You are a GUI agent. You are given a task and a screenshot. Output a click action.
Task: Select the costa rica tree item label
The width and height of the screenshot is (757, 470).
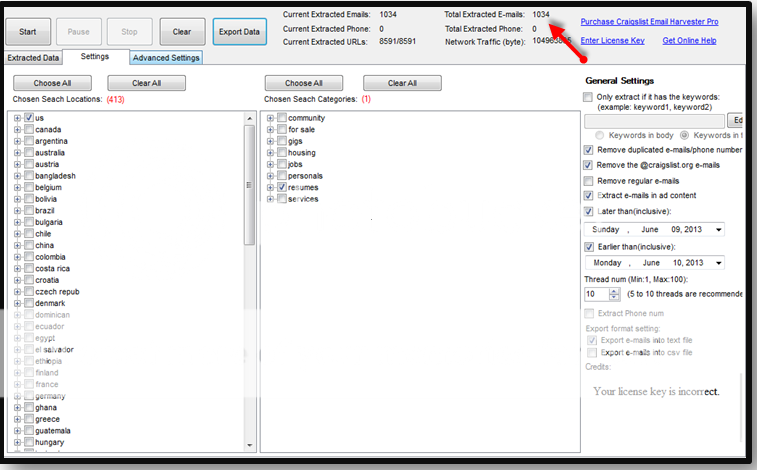52,268
